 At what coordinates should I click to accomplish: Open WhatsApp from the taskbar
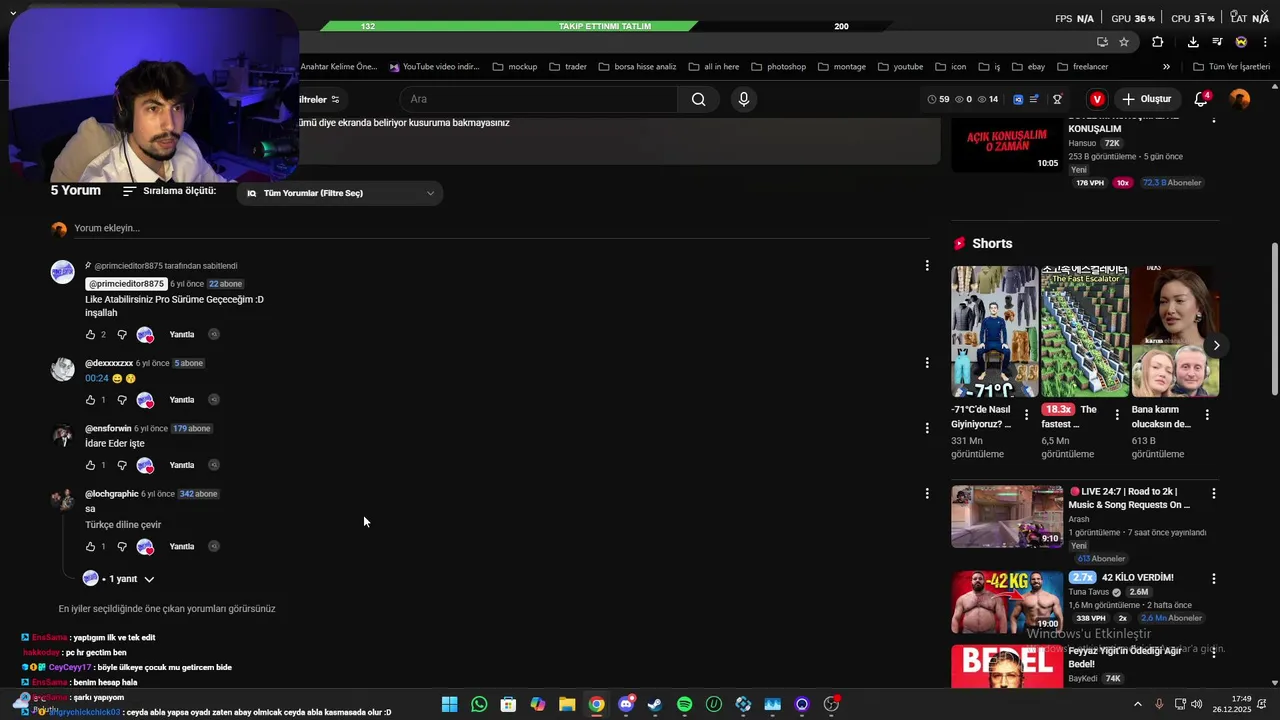point(479,705)
